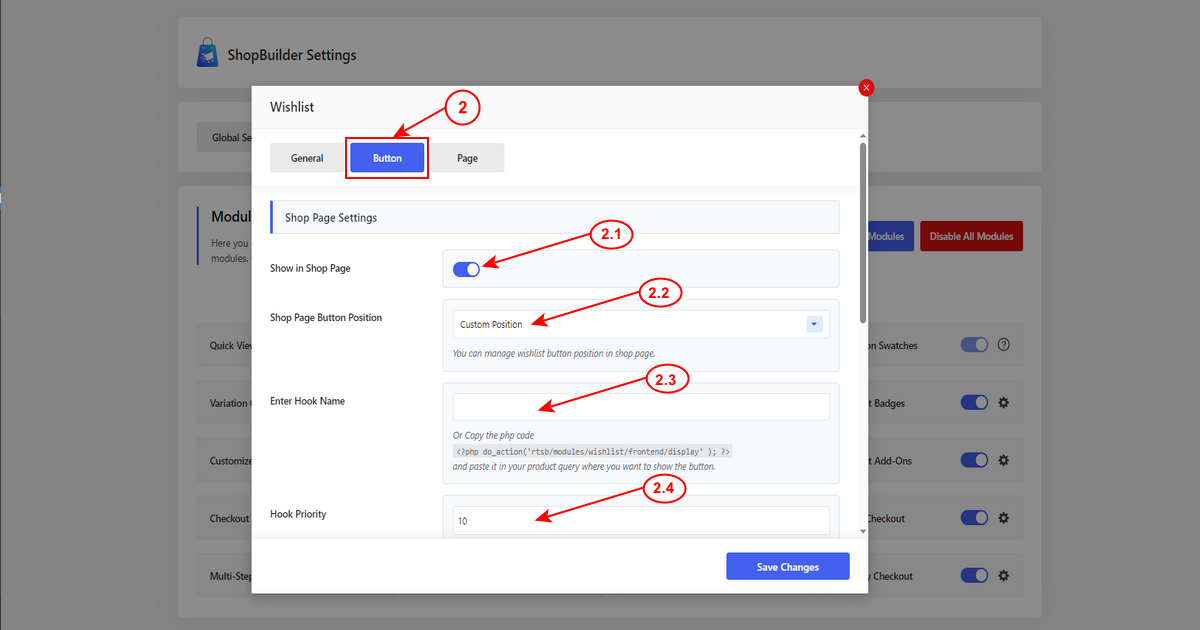Image resolution: width=1200 pixels, height=630 pixels.
Task: Click the red Disable All Modules button
Action: click(x=971, y=236)
